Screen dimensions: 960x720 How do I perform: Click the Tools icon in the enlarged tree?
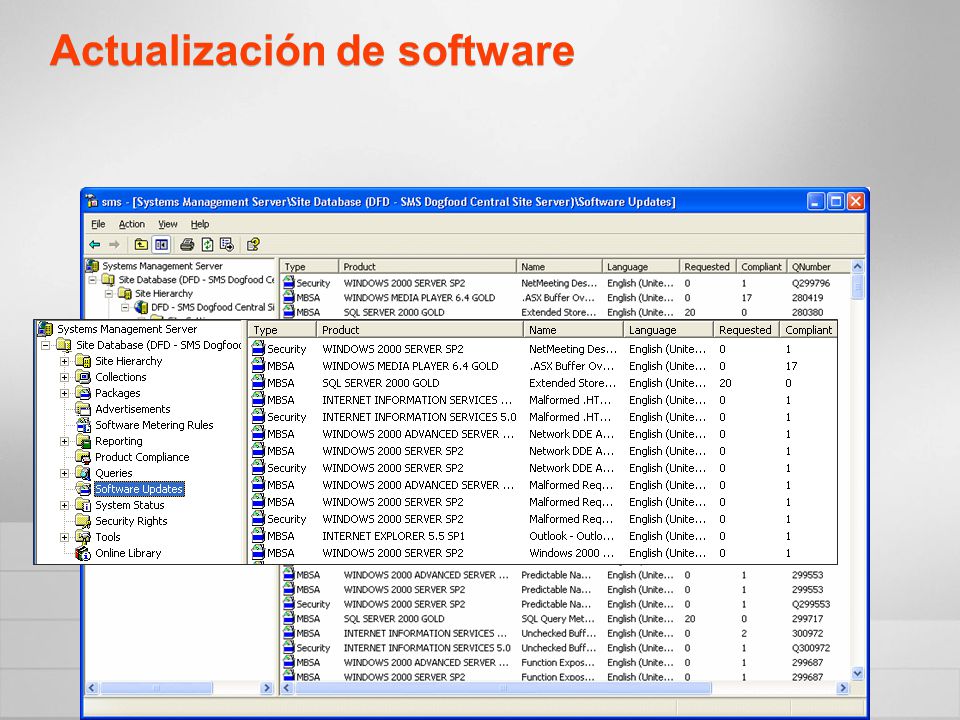tap(83, 537)
